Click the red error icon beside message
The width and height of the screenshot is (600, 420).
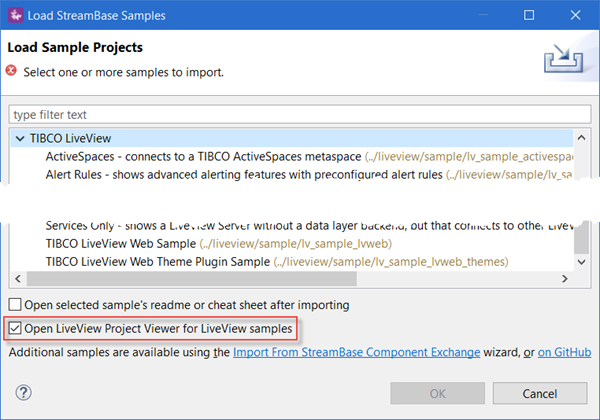click(x=12, y=72)
